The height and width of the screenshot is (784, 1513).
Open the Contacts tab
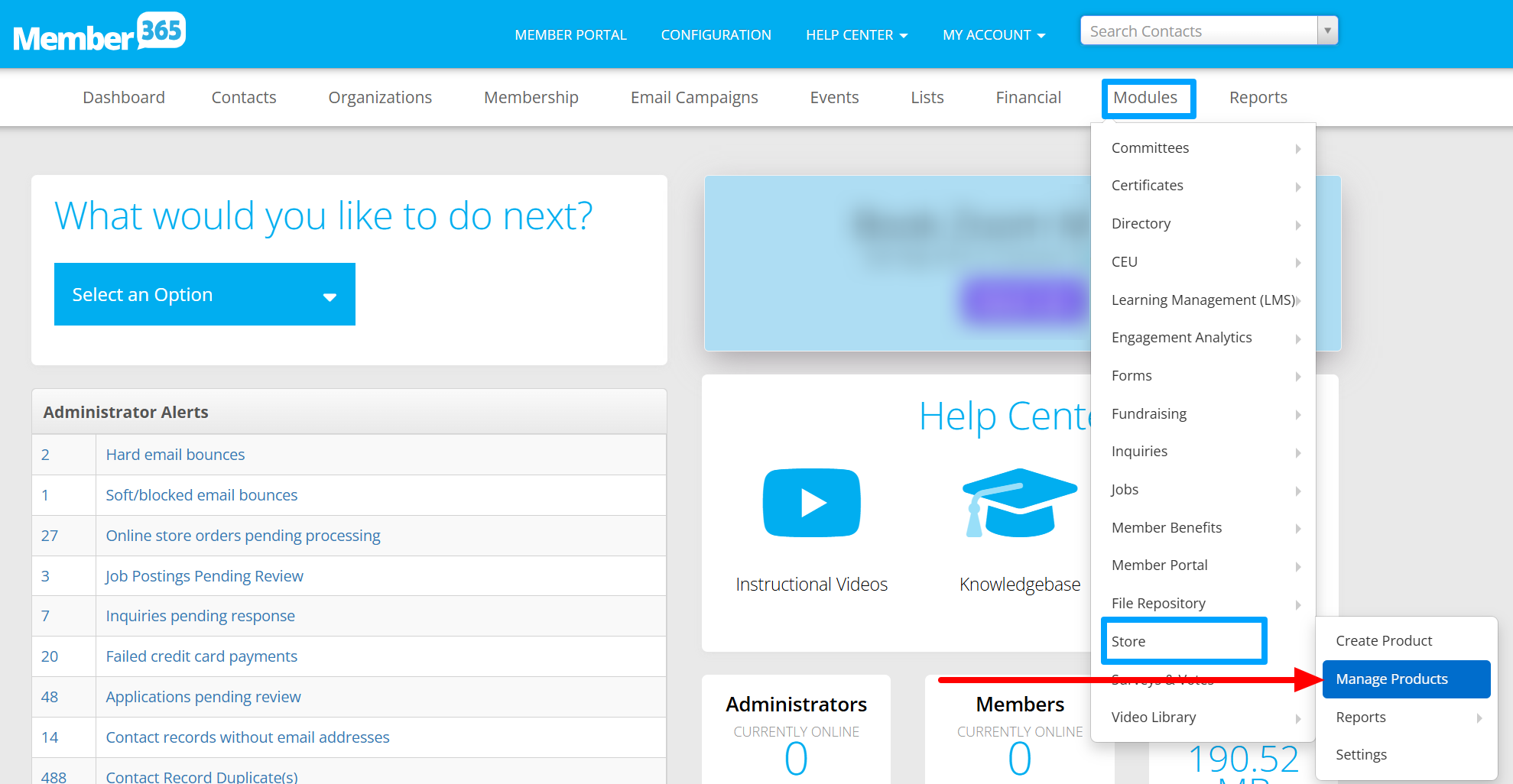pyautogui.click(x=244, y=97)
